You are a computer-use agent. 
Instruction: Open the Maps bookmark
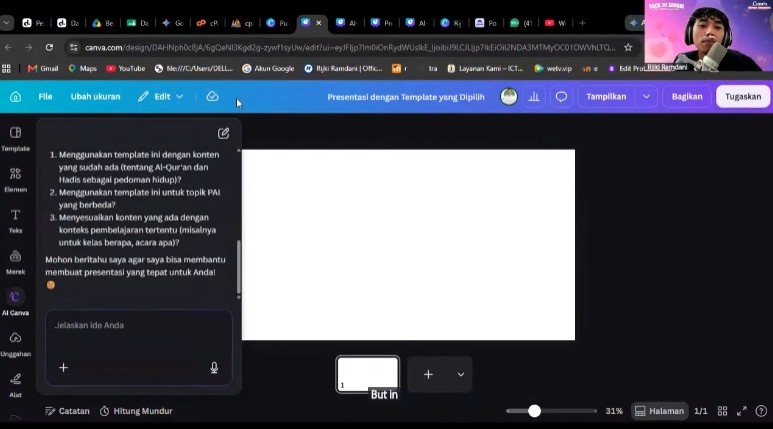tap(82, 69)
